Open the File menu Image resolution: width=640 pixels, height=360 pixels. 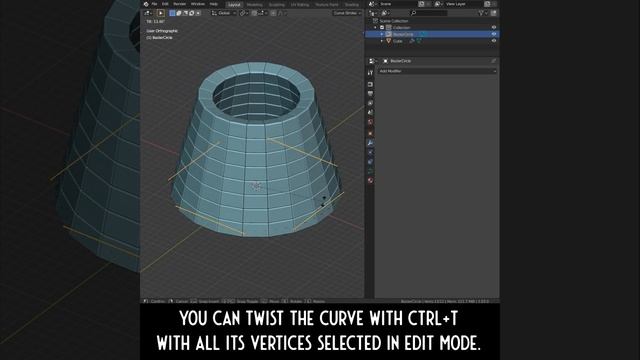click(x=154, y=4)
